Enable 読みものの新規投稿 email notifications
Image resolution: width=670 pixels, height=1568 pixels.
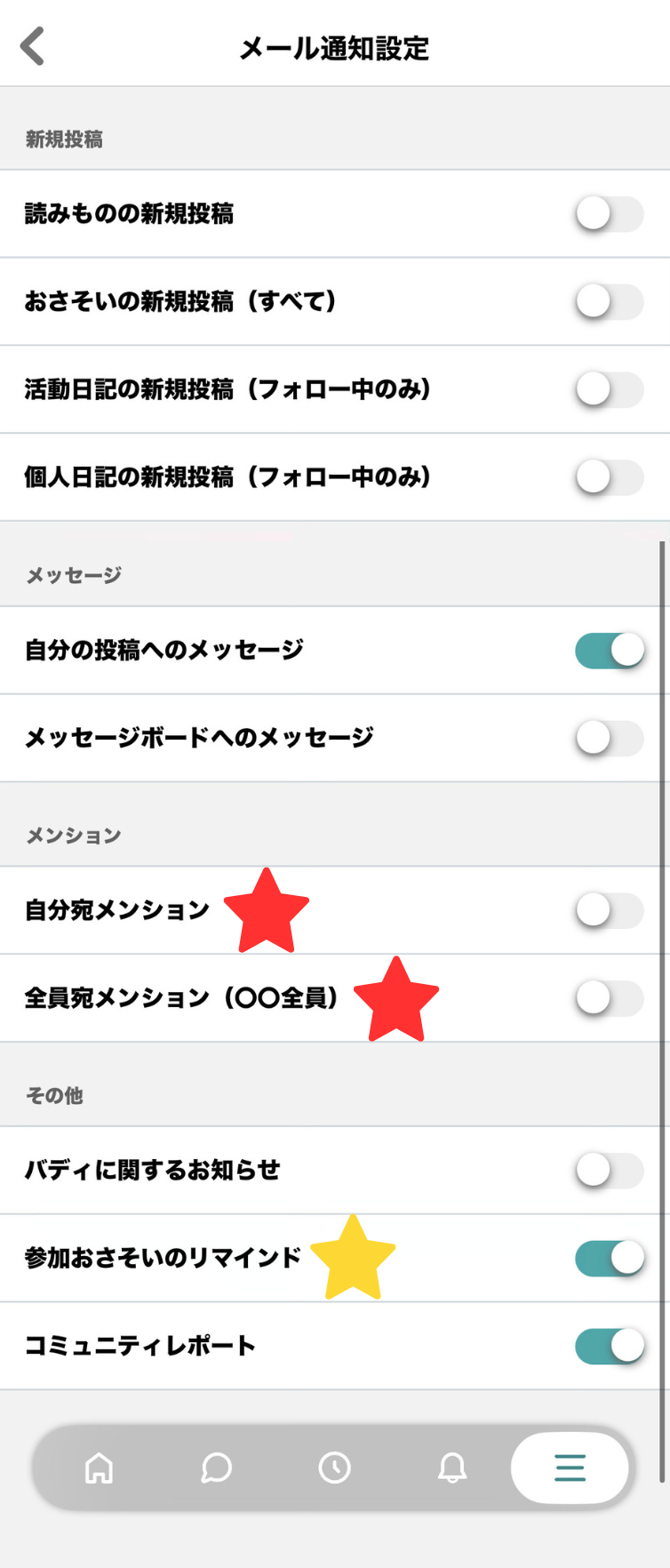point(609,214)
